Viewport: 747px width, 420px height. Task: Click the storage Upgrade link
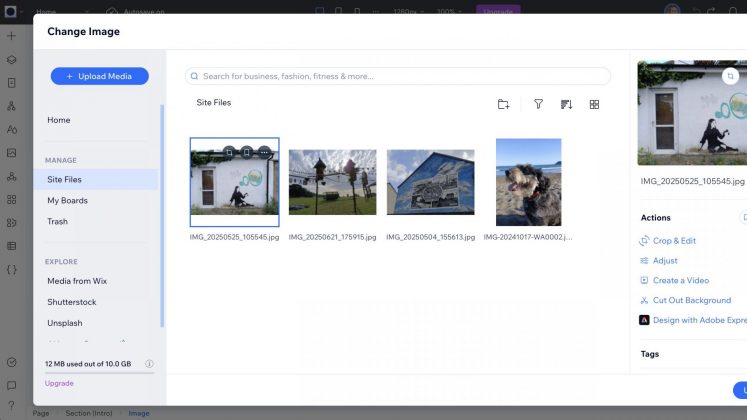coord(59,383)
